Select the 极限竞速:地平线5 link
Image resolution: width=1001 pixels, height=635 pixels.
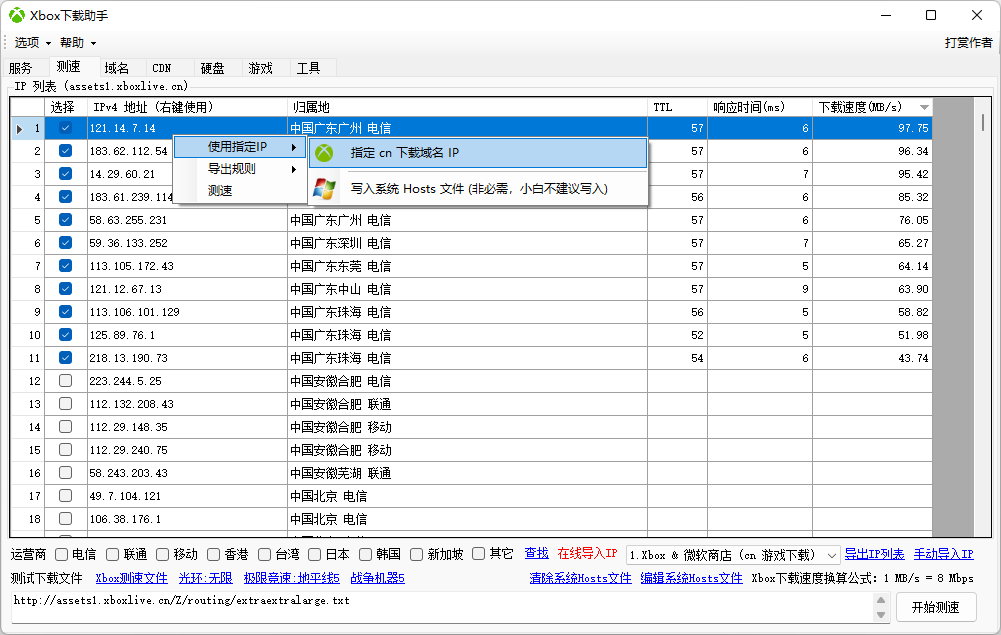[292, 578]
